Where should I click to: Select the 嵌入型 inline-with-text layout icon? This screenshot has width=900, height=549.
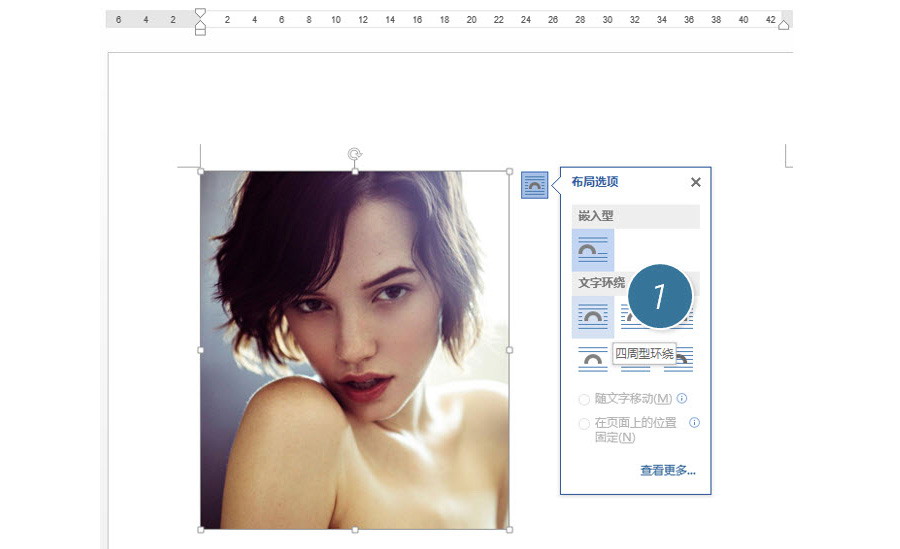click(x=593, y=250)
